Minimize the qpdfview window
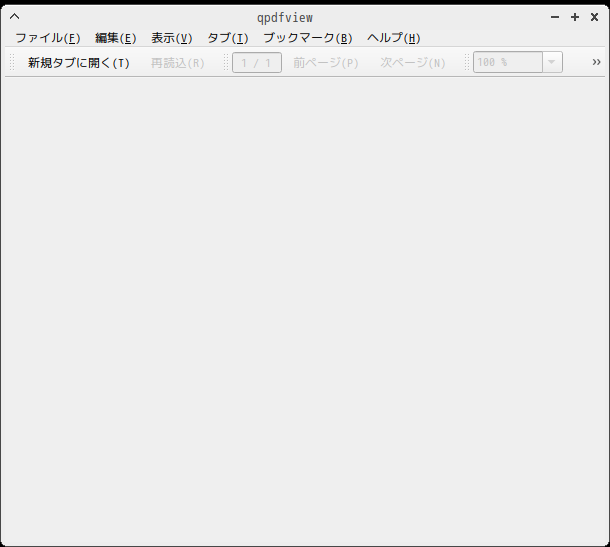 click(x=555, y=17)
